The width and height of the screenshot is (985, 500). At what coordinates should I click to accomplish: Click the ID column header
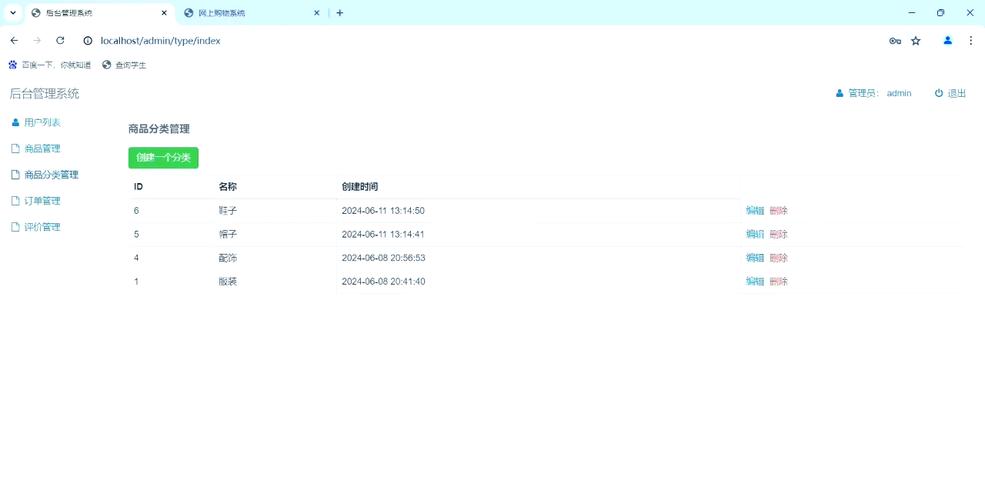(x=138, y=187)
